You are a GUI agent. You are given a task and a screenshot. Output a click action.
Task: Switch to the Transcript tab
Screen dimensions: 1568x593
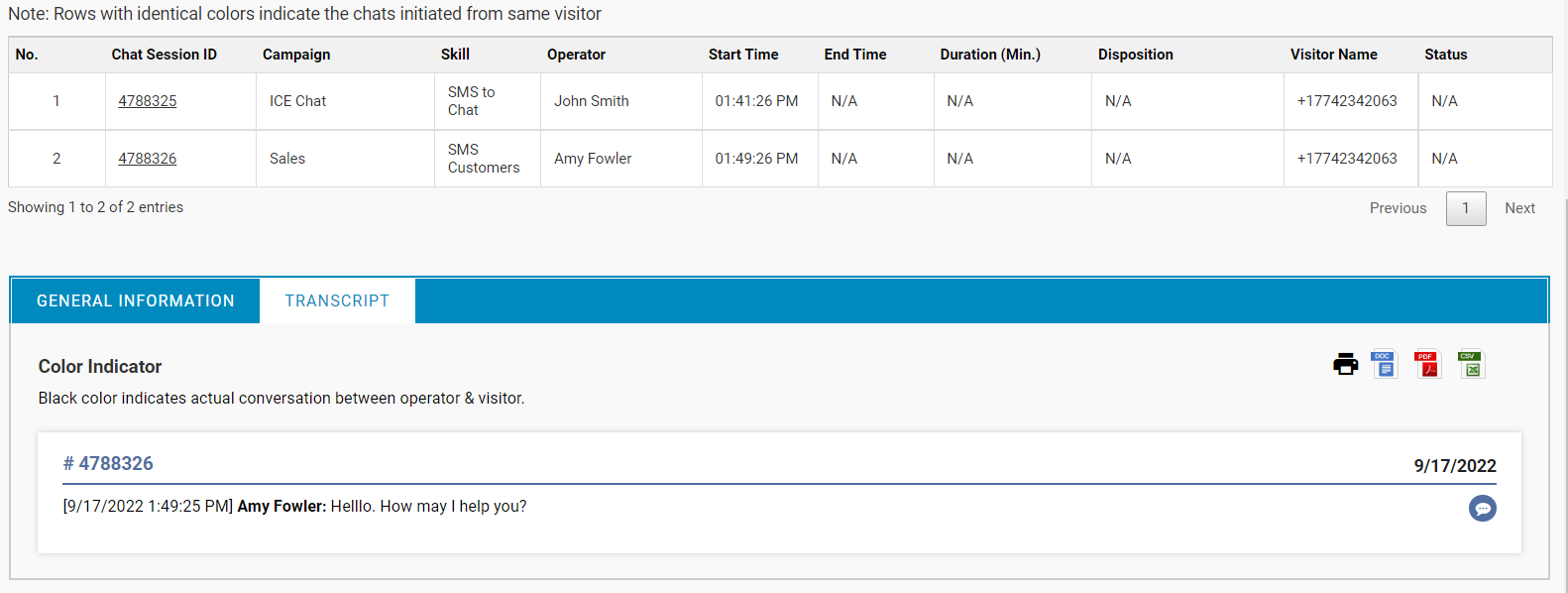(337, 300)
